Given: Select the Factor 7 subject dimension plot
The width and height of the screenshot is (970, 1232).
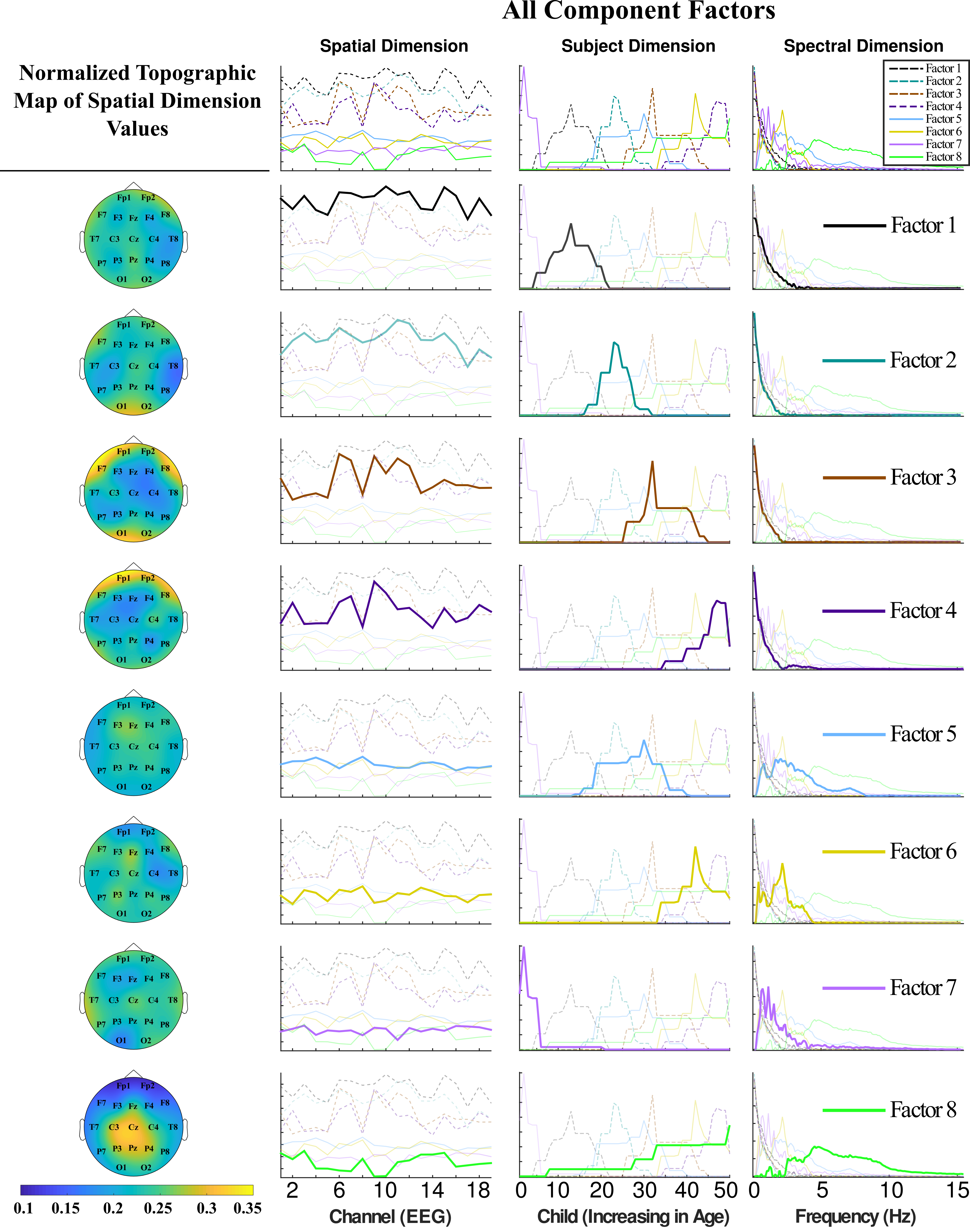Looking at the screenshot, I should coord(625,998).
